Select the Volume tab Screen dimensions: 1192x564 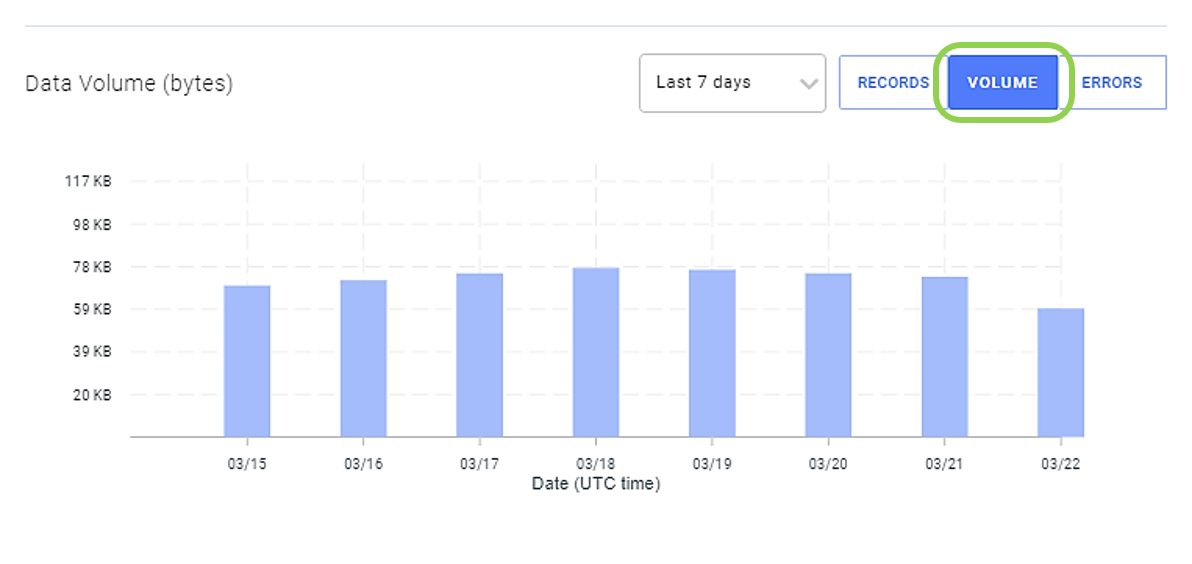pyautogui.click(x=1003, y=83)
